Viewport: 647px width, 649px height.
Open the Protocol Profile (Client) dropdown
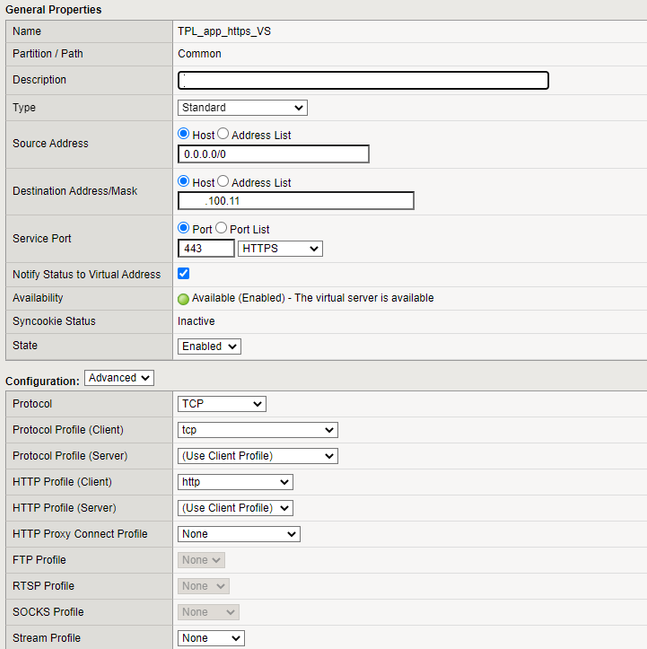click(x=257, y=430)
